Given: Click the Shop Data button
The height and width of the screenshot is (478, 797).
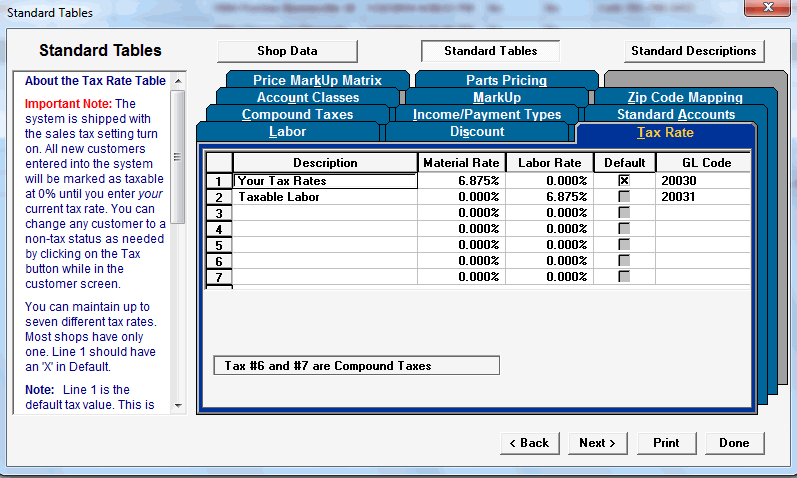Looking at the screenshot, I should pyautogui.click(x=287, y=51).
